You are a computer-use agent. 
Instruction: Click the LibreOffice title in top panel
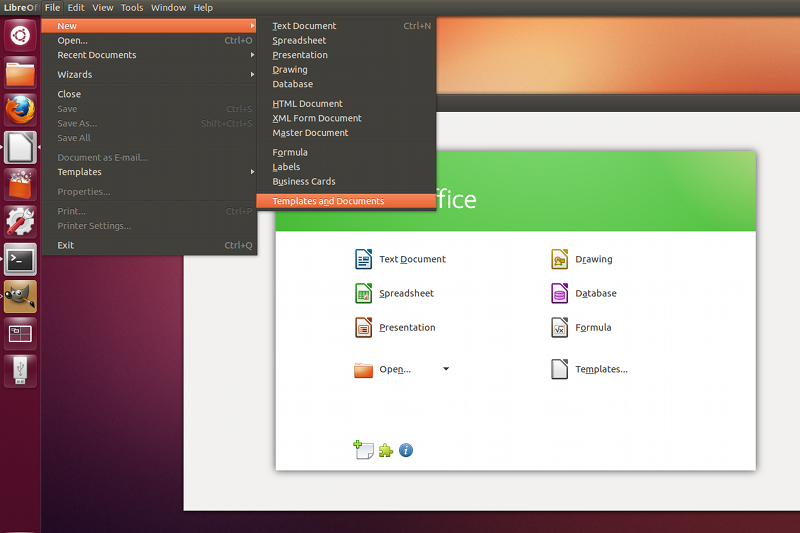point(20,8)
